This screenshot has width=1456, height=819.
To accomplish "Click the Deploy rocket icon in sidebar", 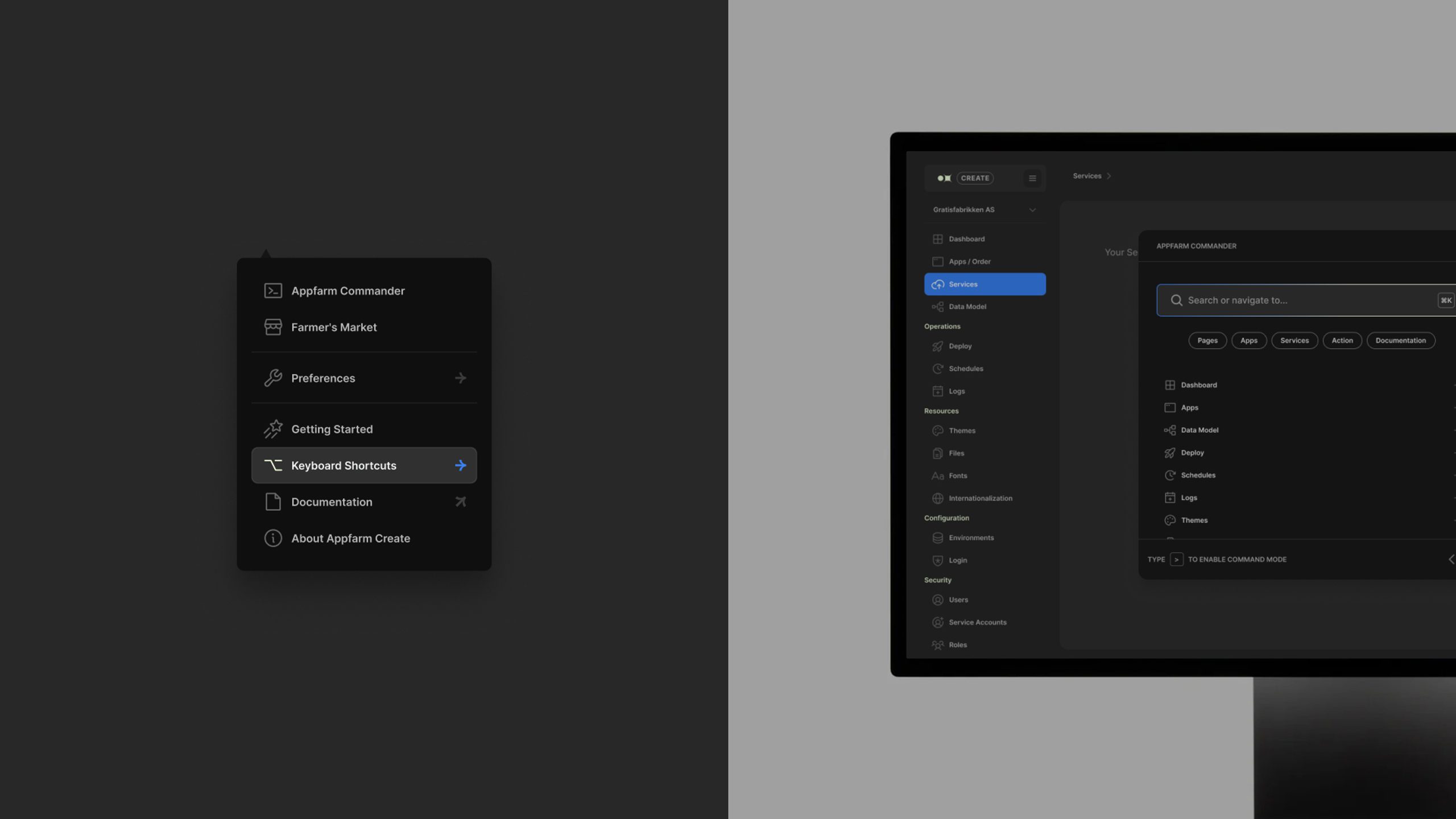I will pyautogui.click(x=937, y=346).
